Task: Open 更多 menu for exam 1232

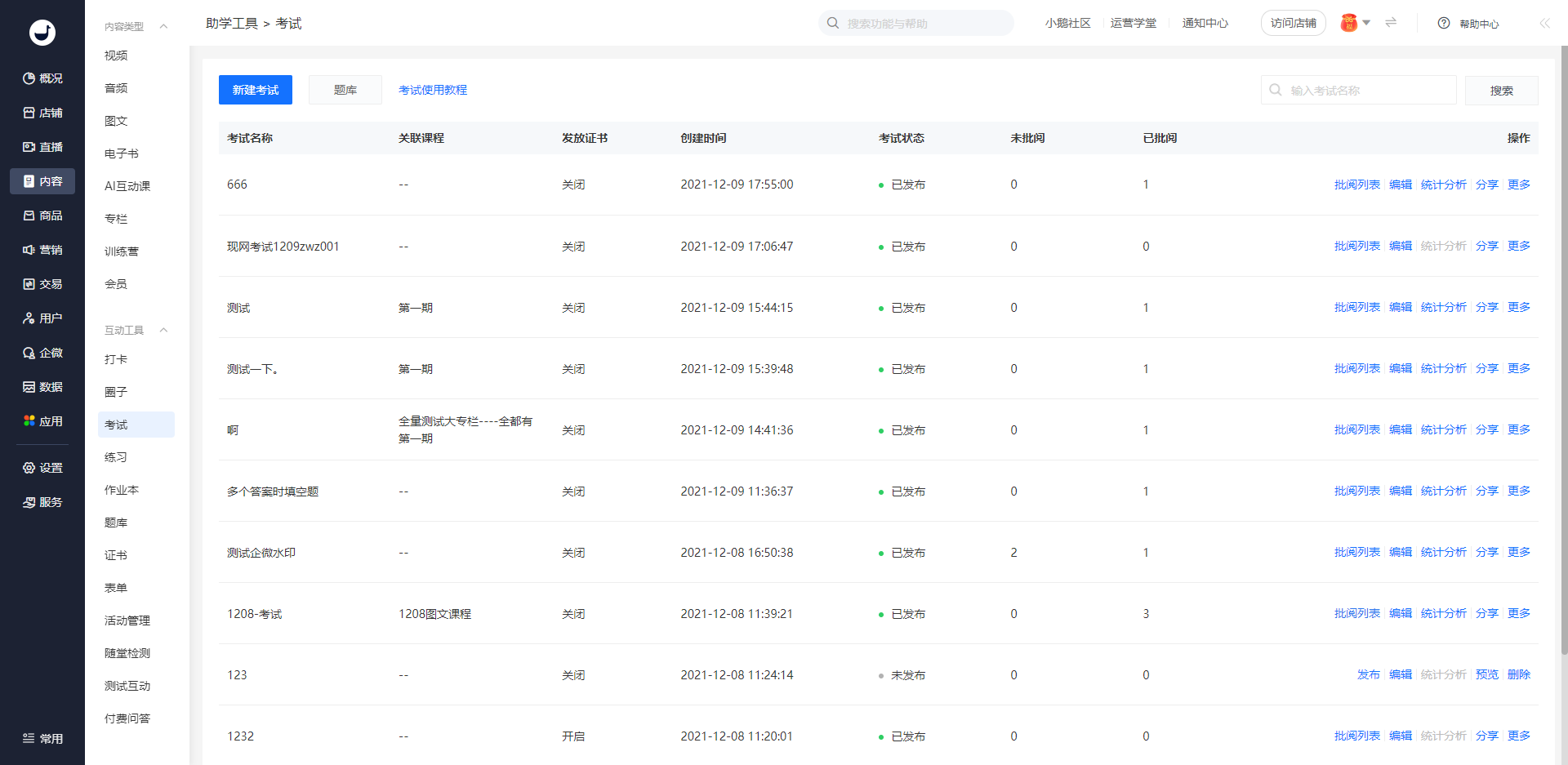Action: click(1519, 736)
